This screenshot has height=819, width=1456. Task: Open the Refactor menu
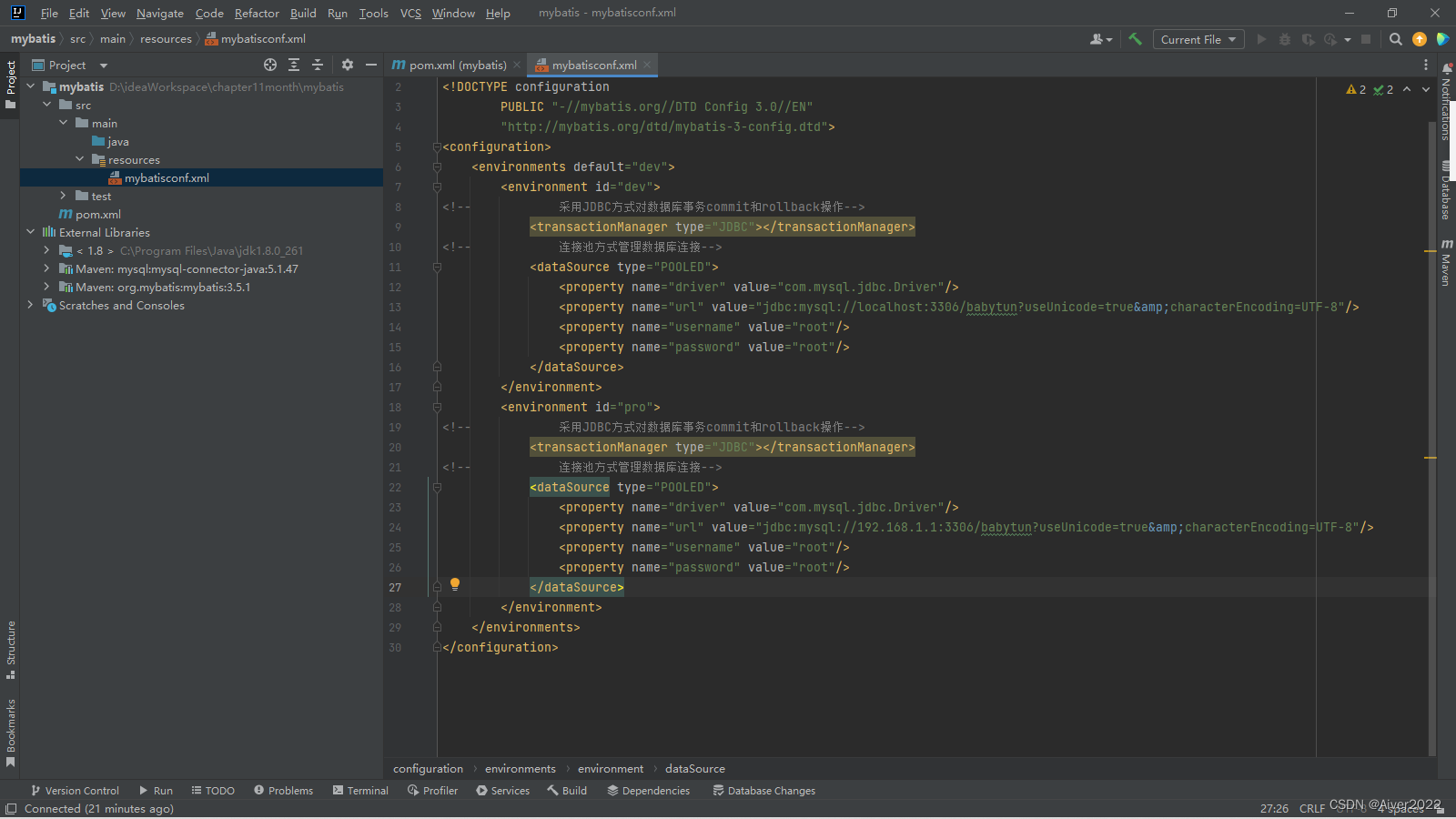click(x=257, y=13)
